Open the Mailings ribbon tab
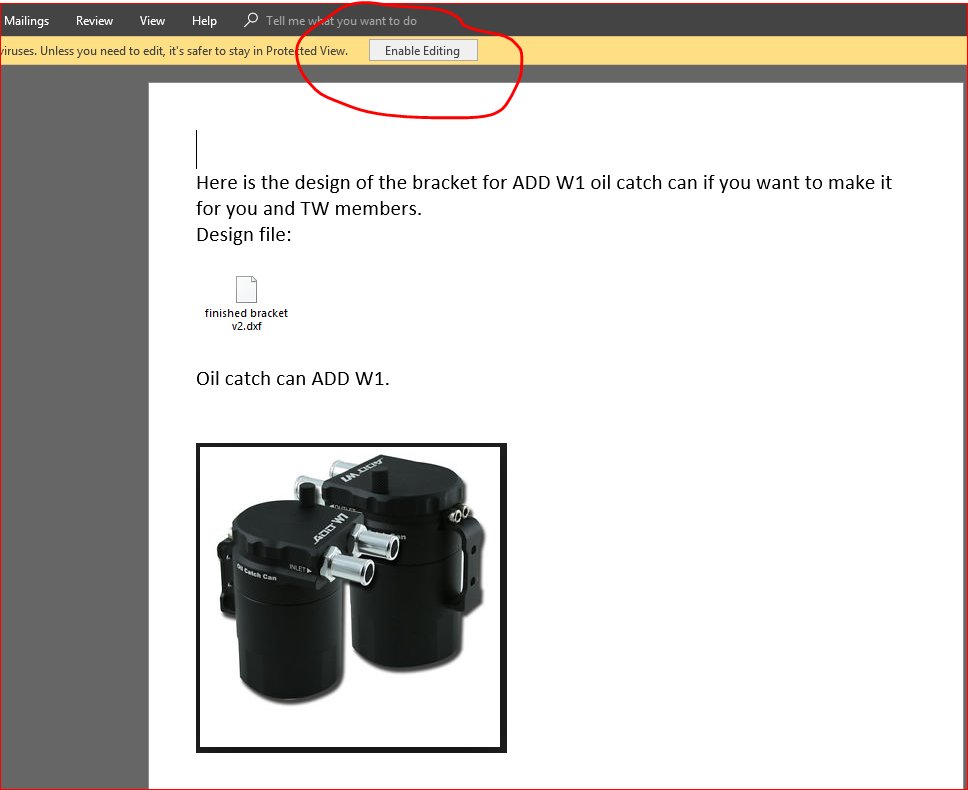 (x=27, y=21)
